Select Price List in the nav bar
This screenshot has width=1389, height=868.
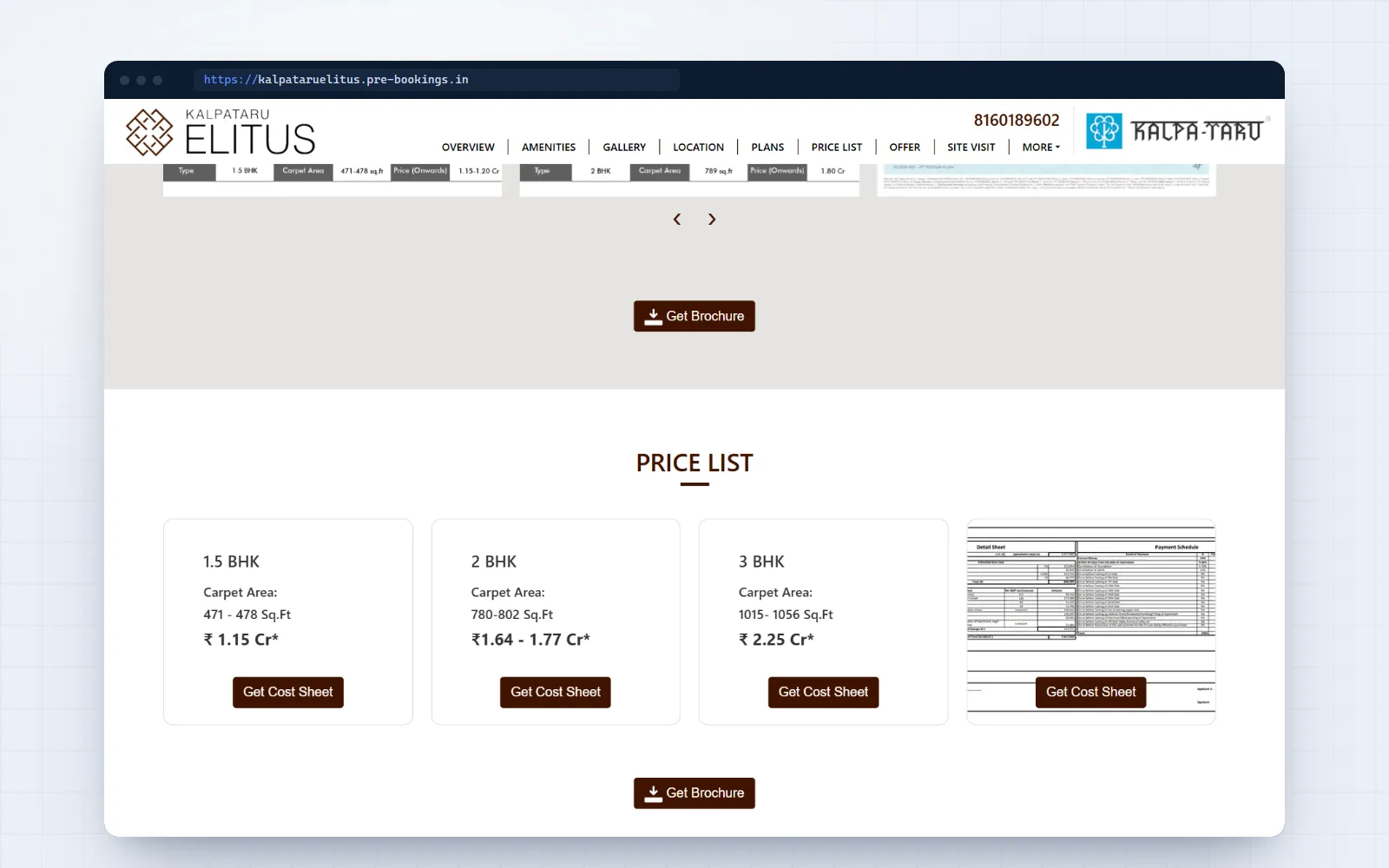[837, 148]
